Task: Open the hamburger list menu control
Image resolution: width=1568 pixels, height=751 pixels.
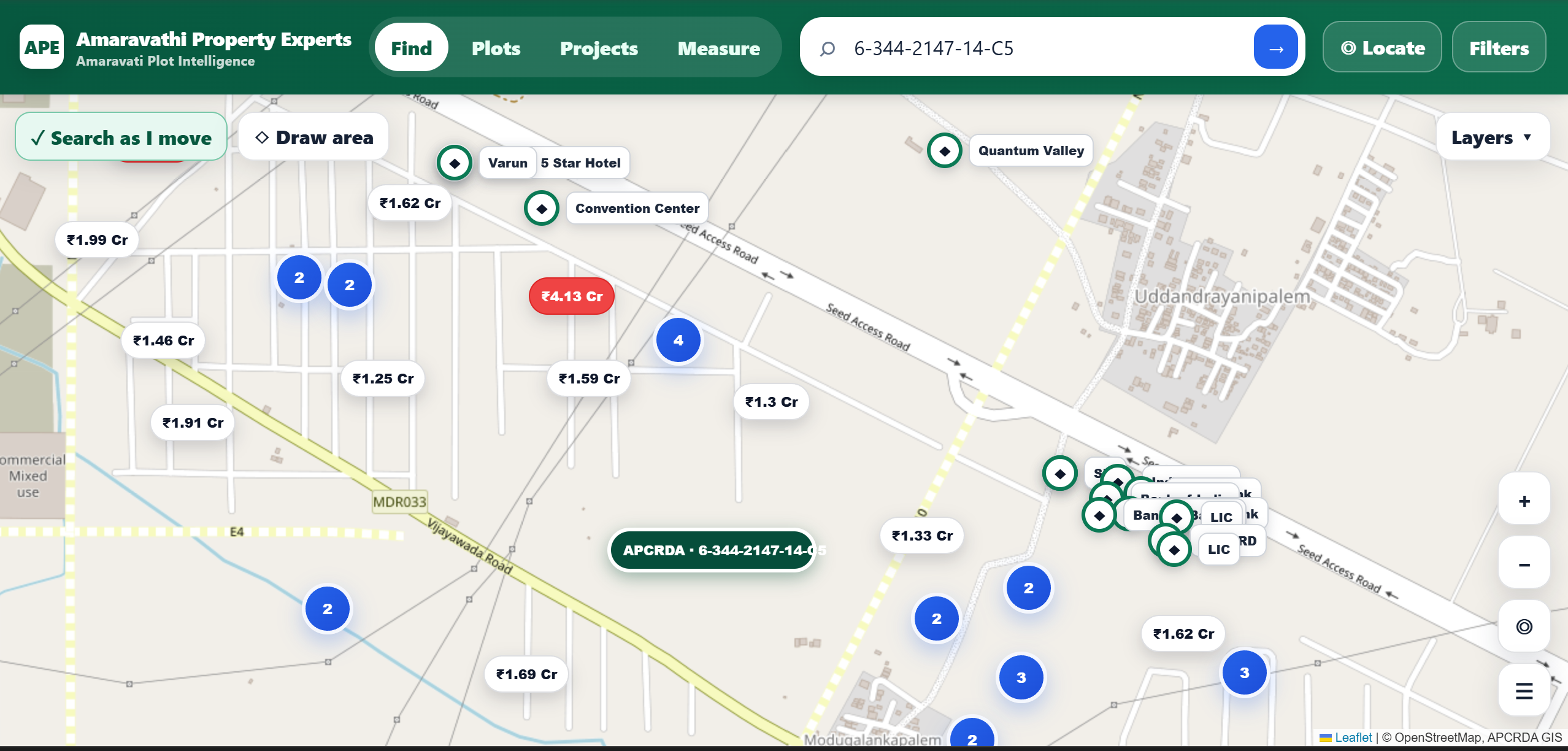Action: 1524,690
